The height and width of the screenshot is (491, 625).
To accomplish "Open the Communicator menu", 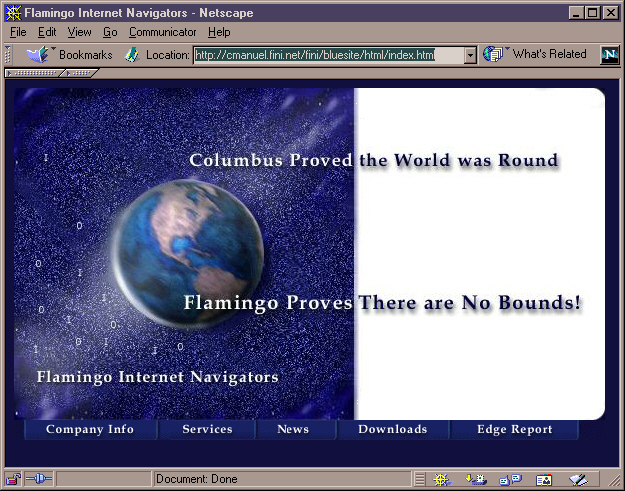I will click(x=162, y=32).
